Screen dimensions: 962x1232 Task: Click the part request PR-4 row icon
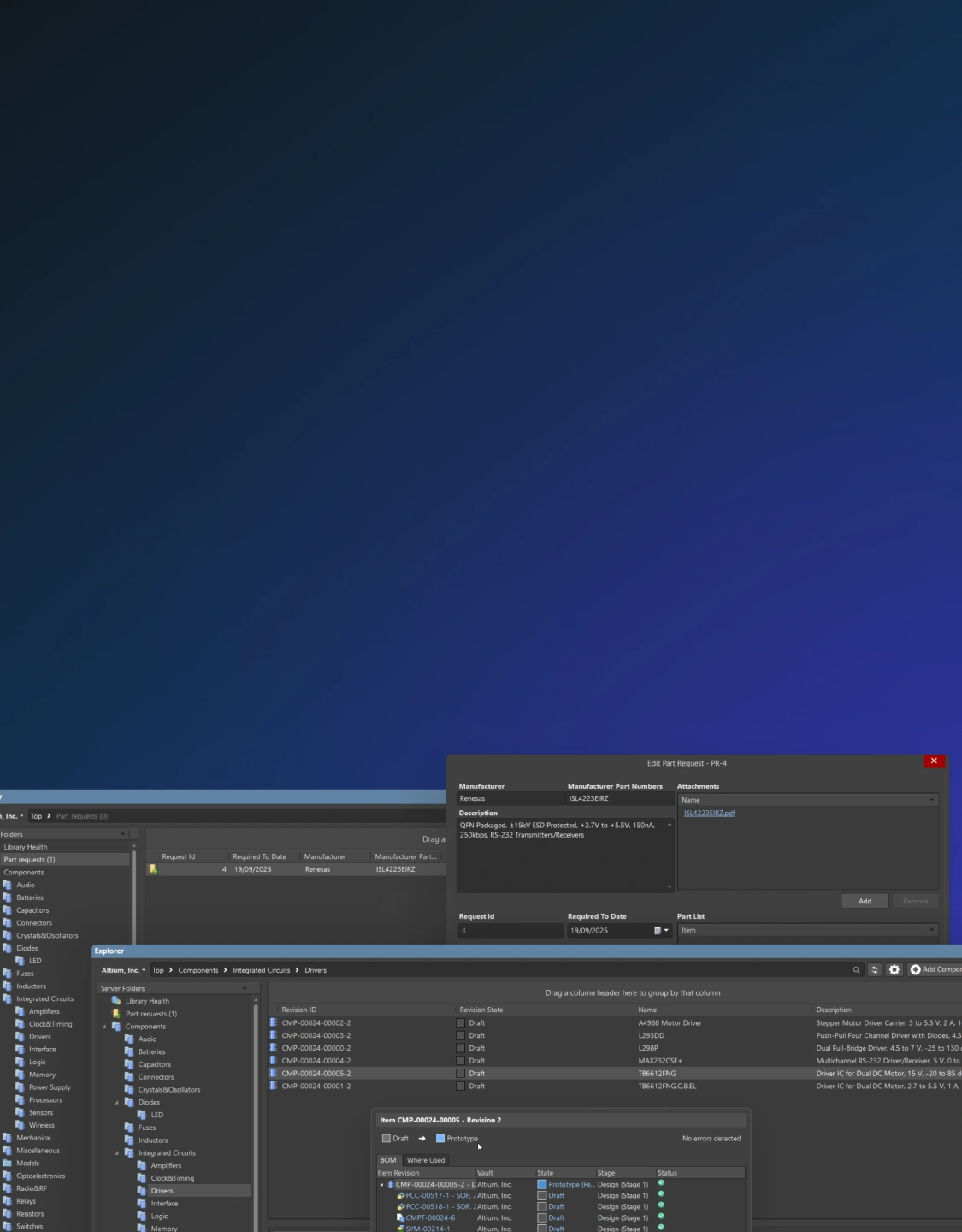coord(153,869)
